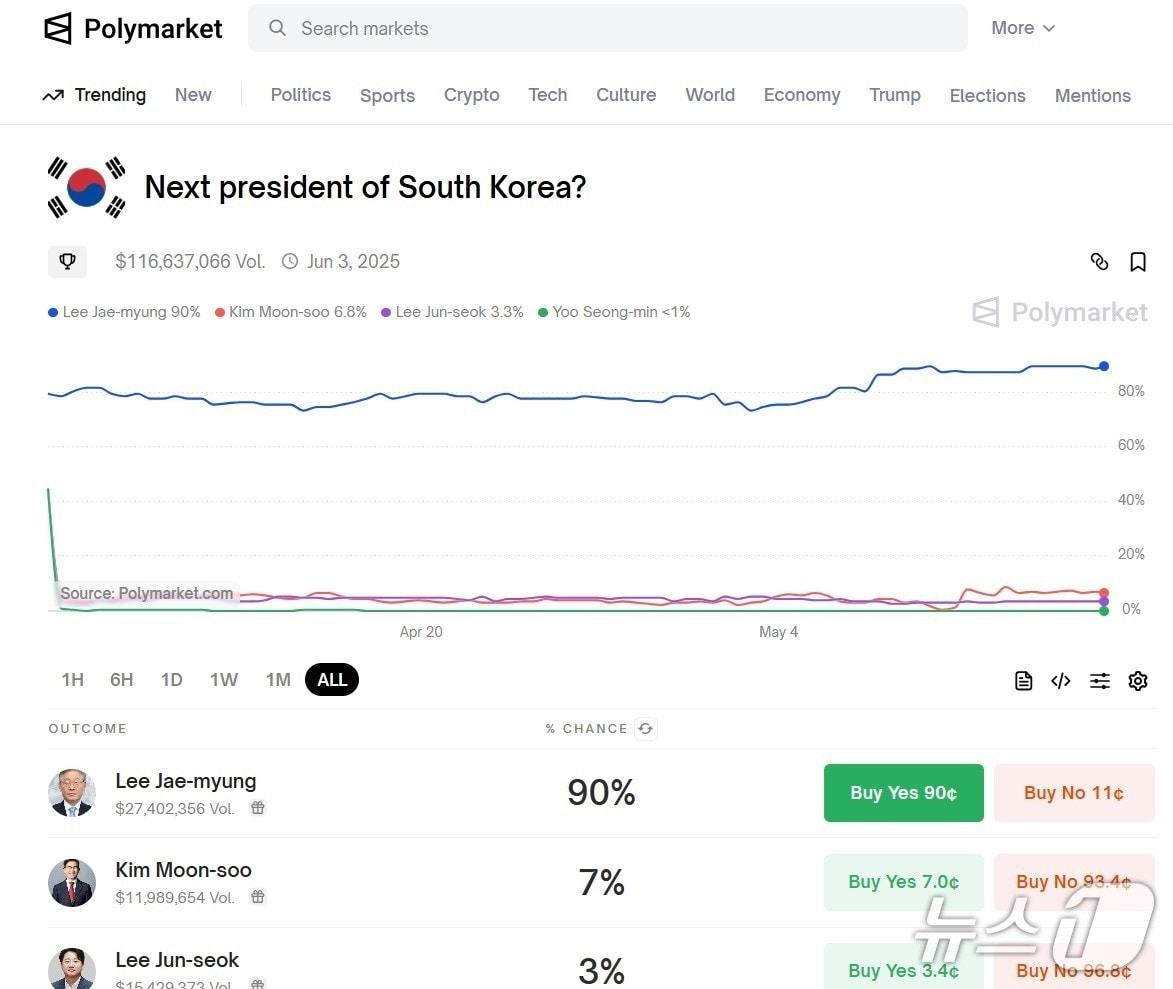The height and width of the screenshot is (989, 1173).
Task: Expand the More dropdown menu
Action: tap(1023, 28)
